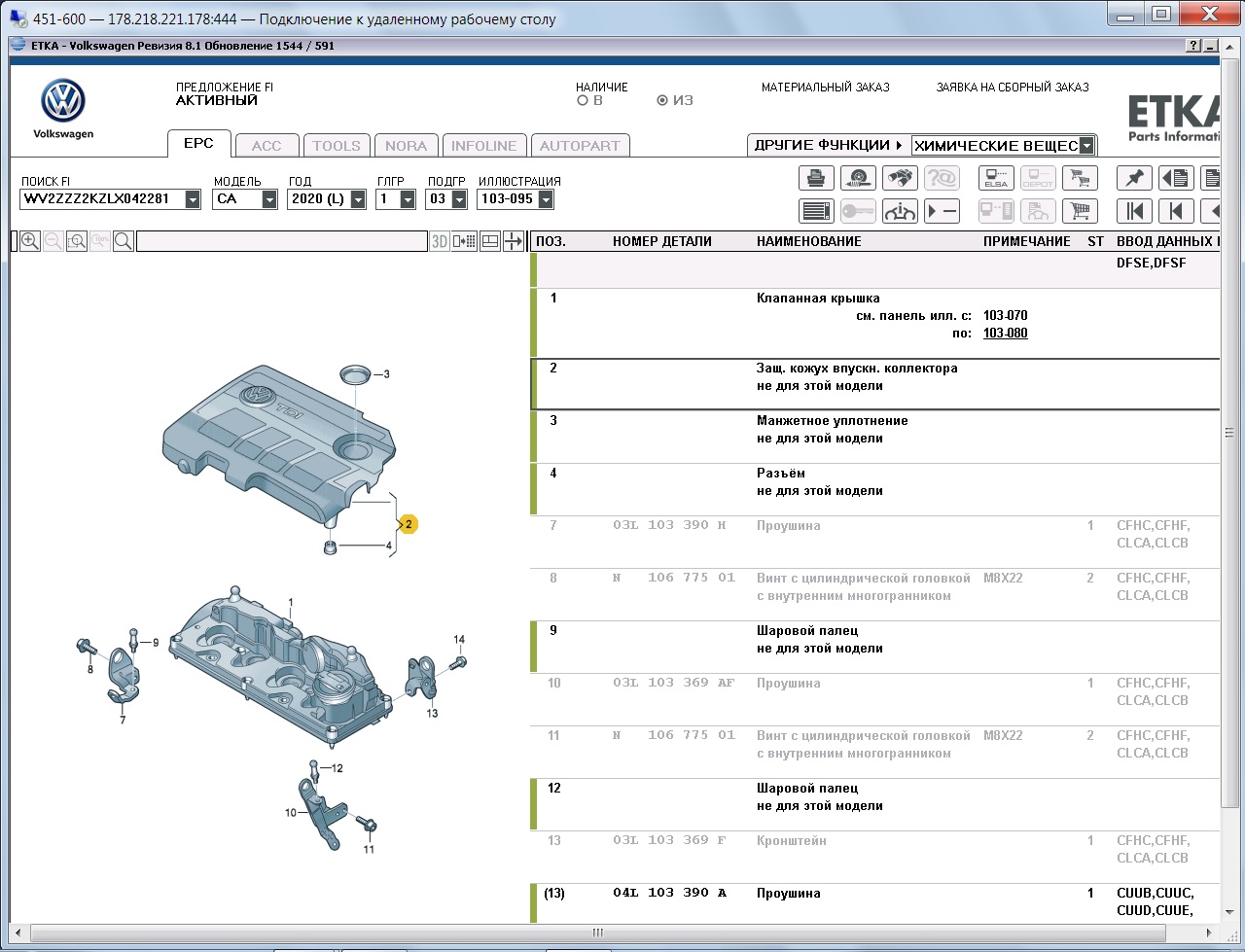Click the pushpin icon
This screenshot has width=1245, height=952.
coord(1134,178)
